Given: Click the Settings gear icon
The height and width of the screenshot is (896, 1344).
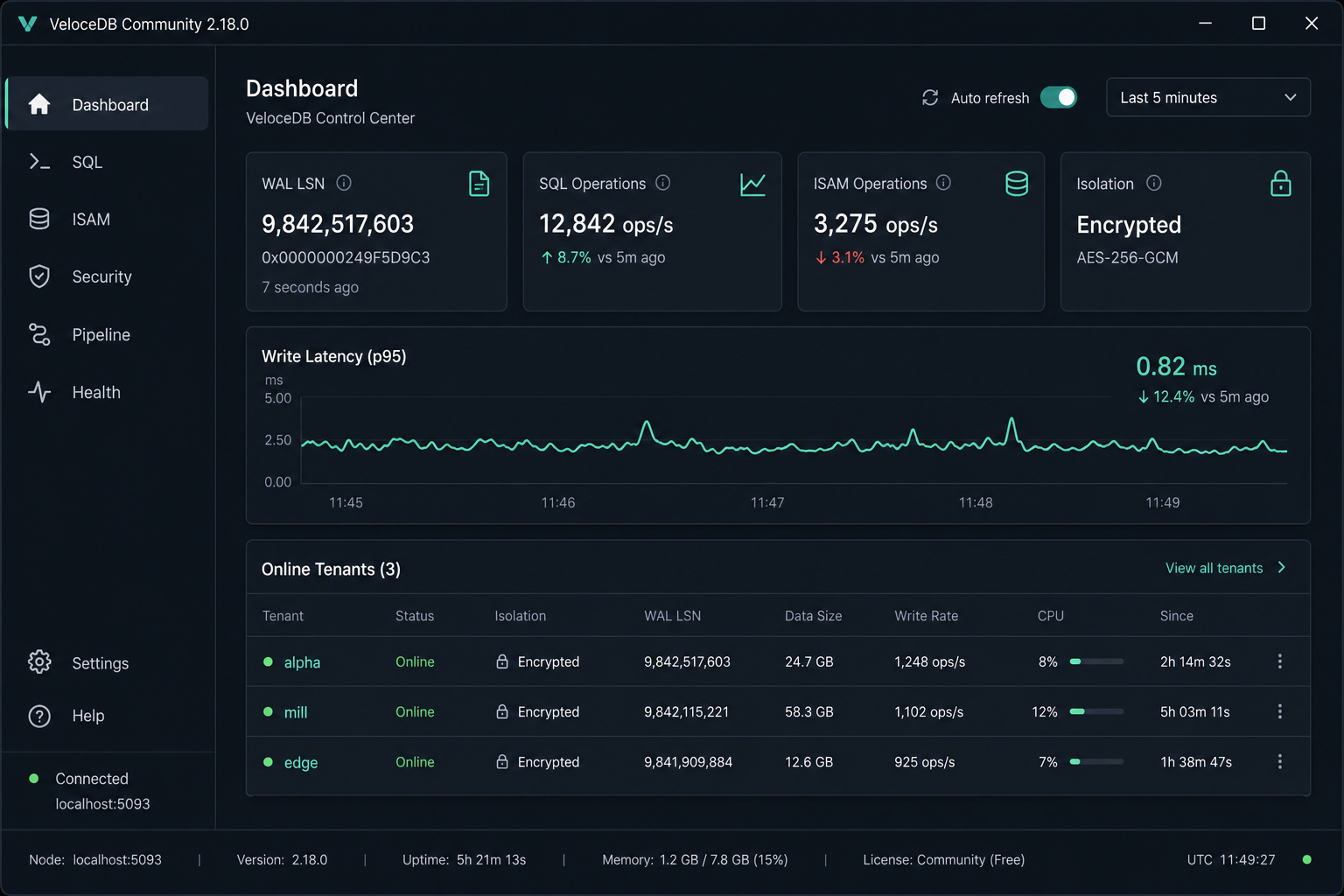Looking at the screenshot, I should [39, 662].
